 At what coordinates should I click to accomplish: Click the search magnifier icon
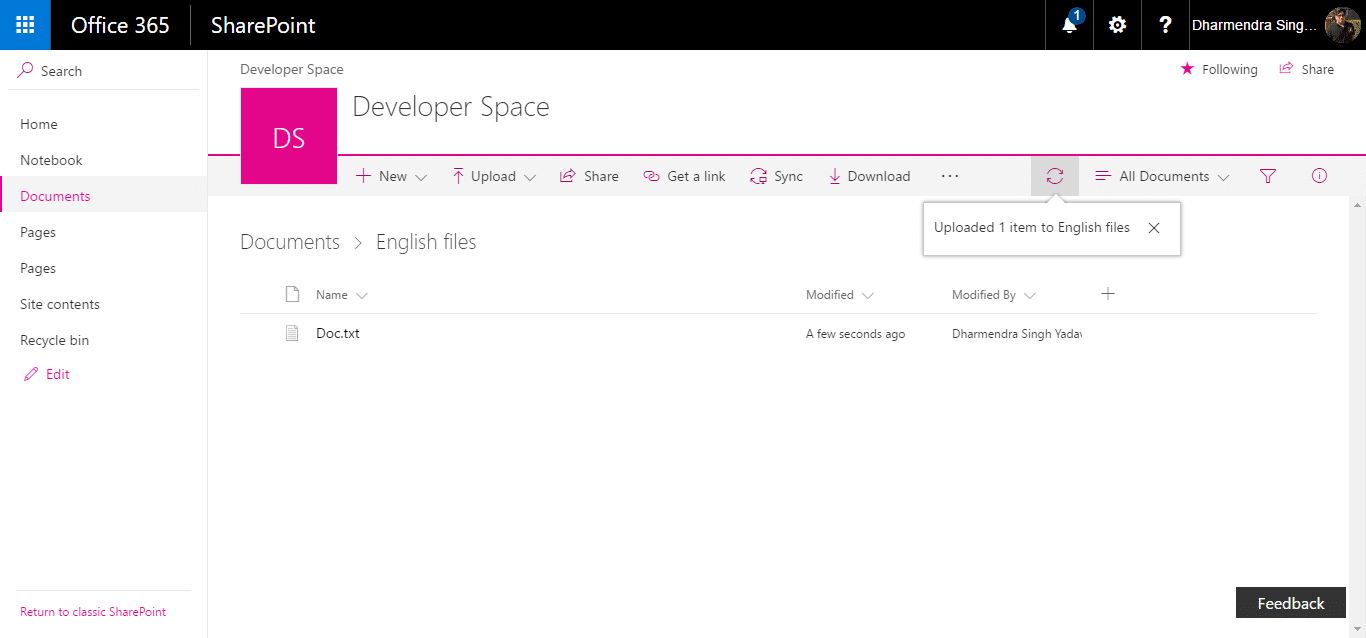coord(26,70)
